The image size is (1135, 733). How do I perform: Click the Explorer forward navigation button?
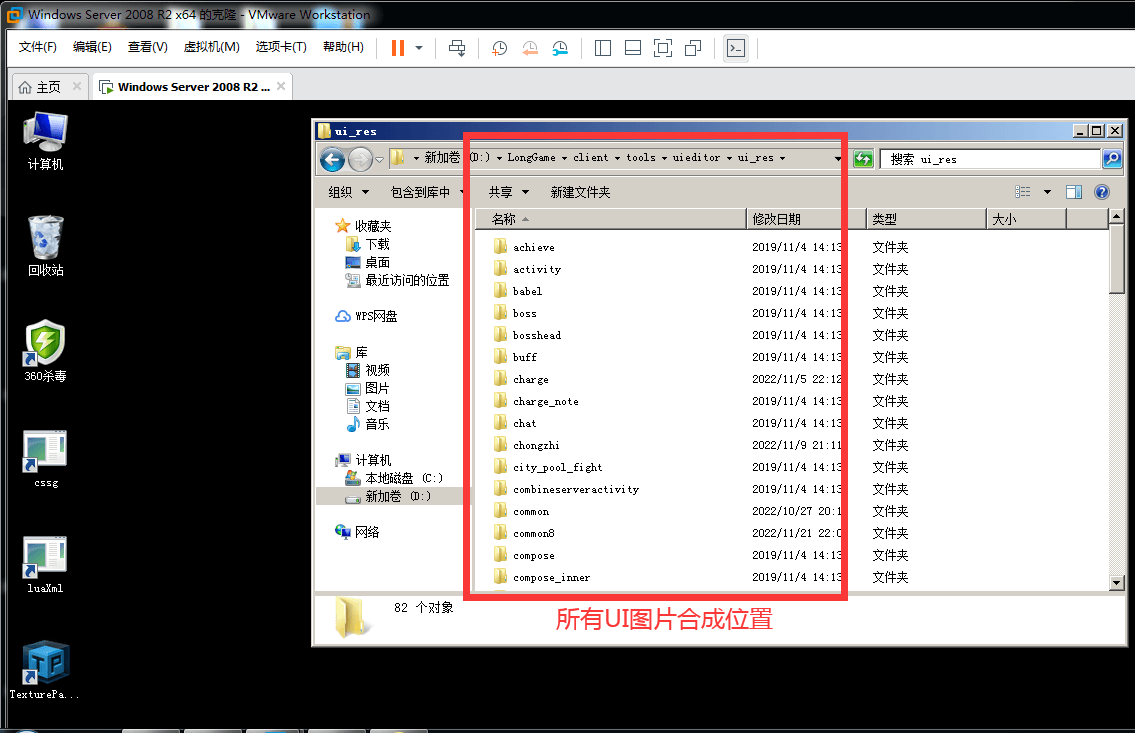pyautogui.click(x=360, y=159)
